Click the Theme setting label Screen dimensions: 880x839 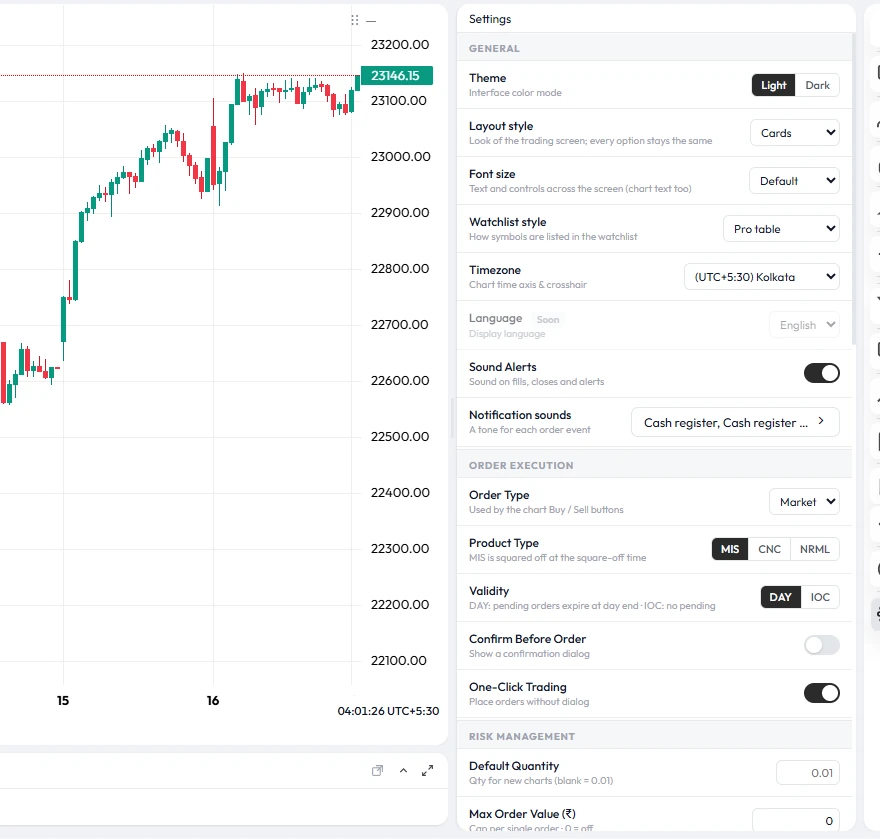(488, 78)
